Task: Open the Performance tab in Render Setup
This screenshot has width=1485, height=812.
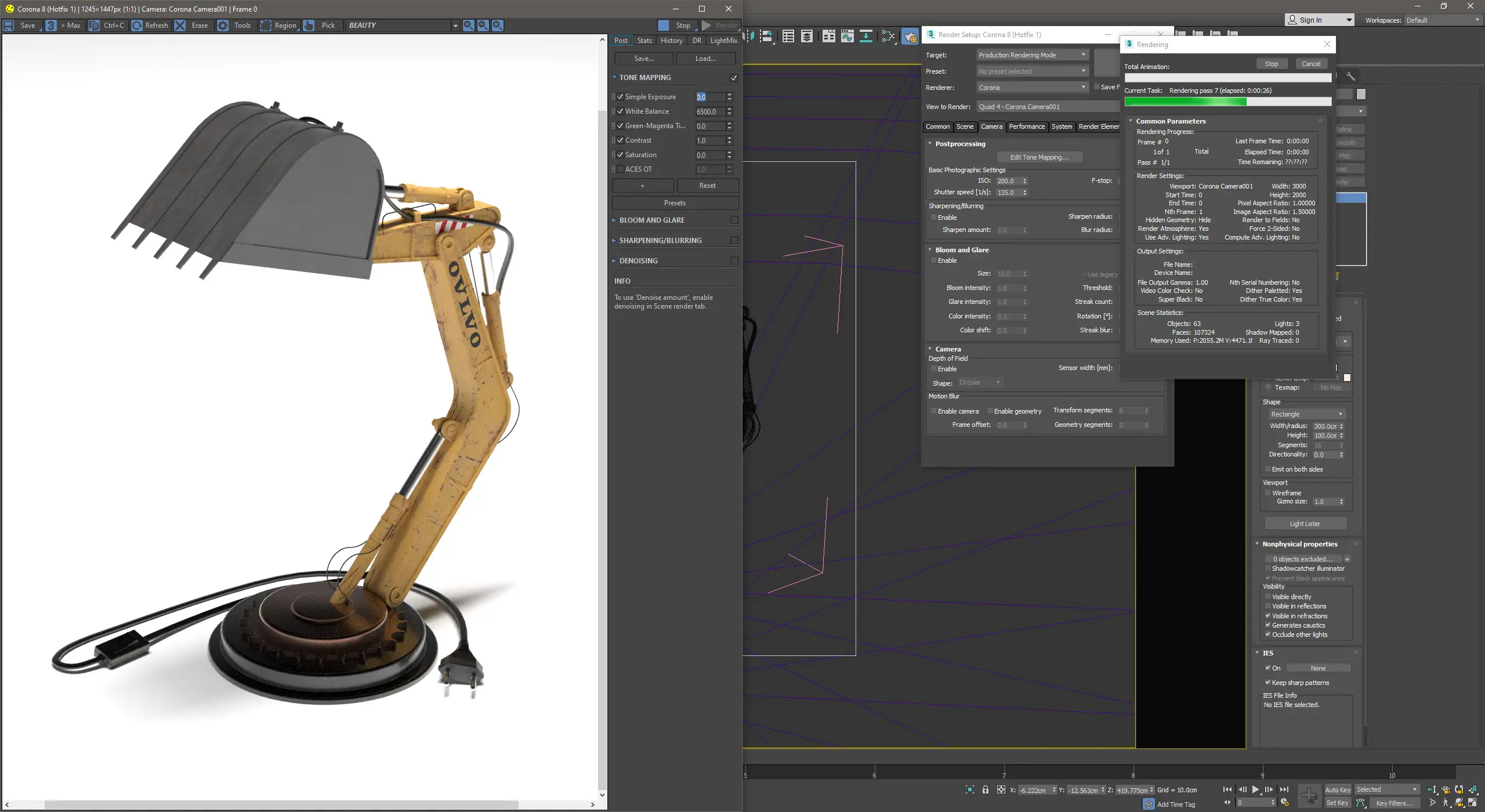Action: 1026,126
